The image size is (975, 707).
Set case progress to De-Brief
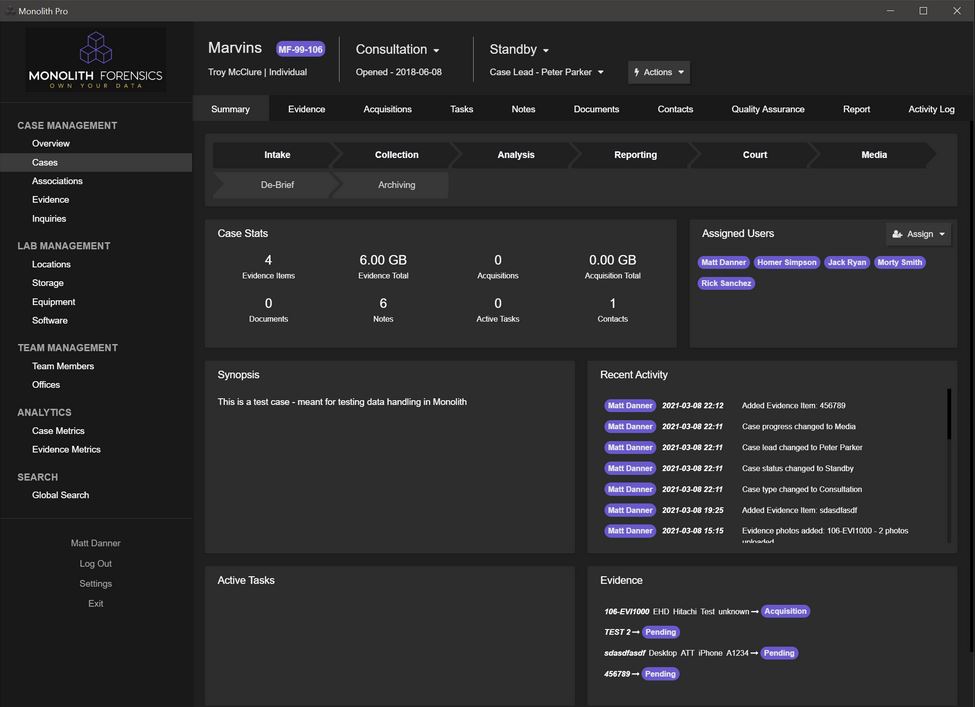(277, 185)
